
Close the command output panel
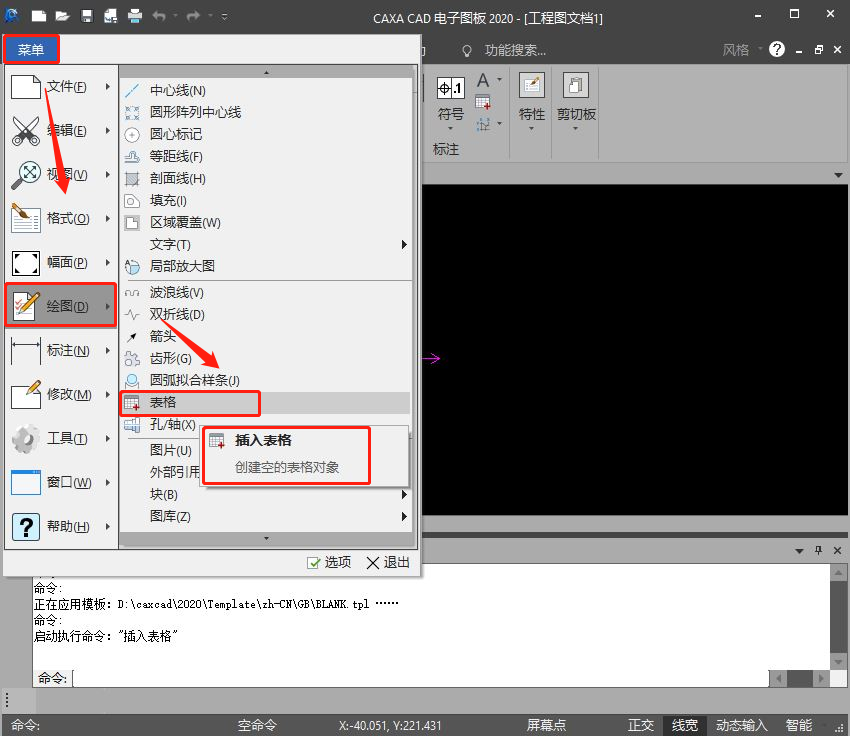[x=838, y=550]
